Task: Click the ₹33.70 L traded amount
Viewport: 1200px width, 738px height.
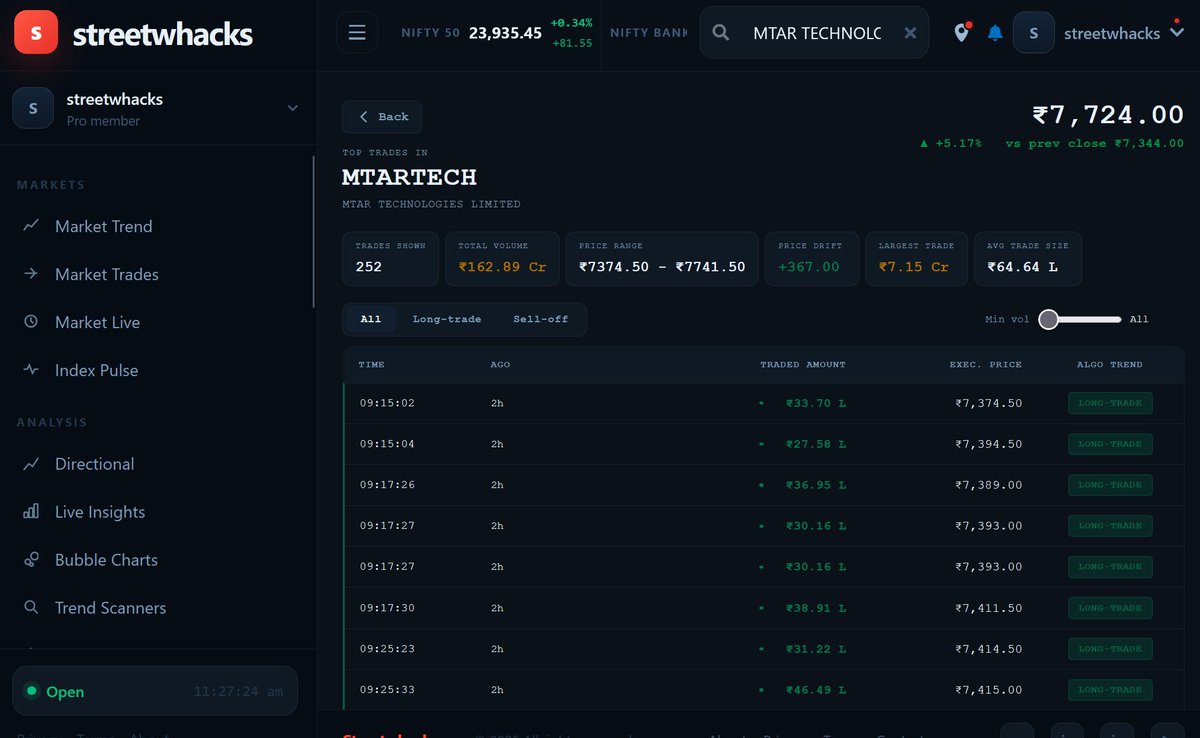Action: point(816,403)
